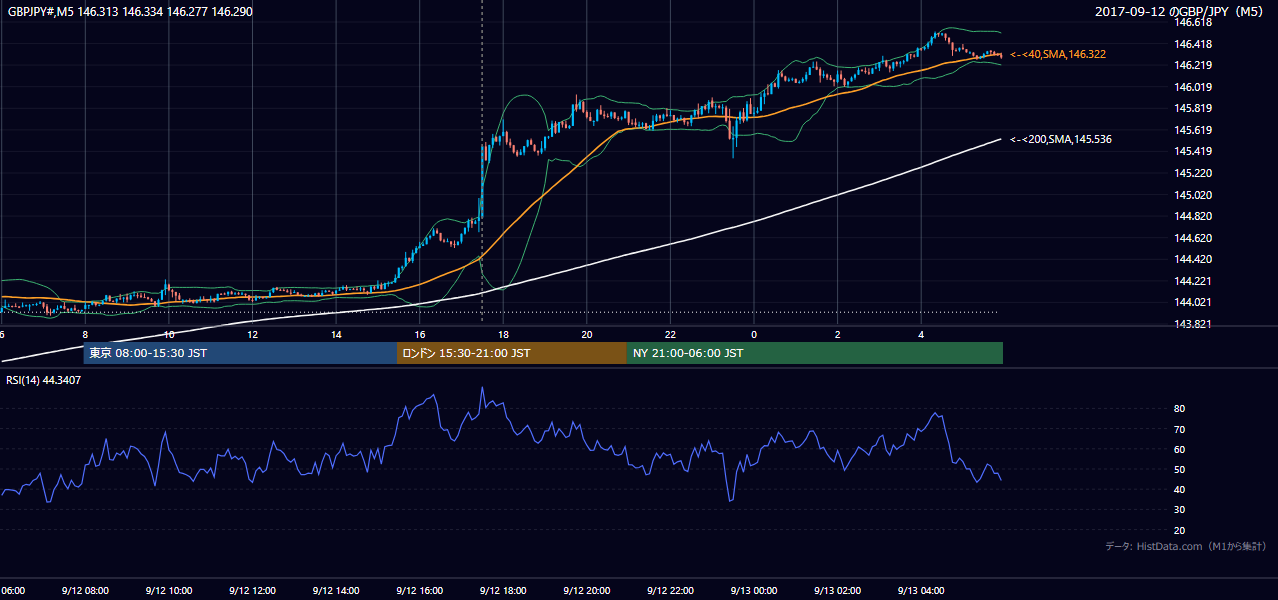Click the RSI 40 level label
This screenshot has height=600, width=1278.
[x=1180, y=489]
